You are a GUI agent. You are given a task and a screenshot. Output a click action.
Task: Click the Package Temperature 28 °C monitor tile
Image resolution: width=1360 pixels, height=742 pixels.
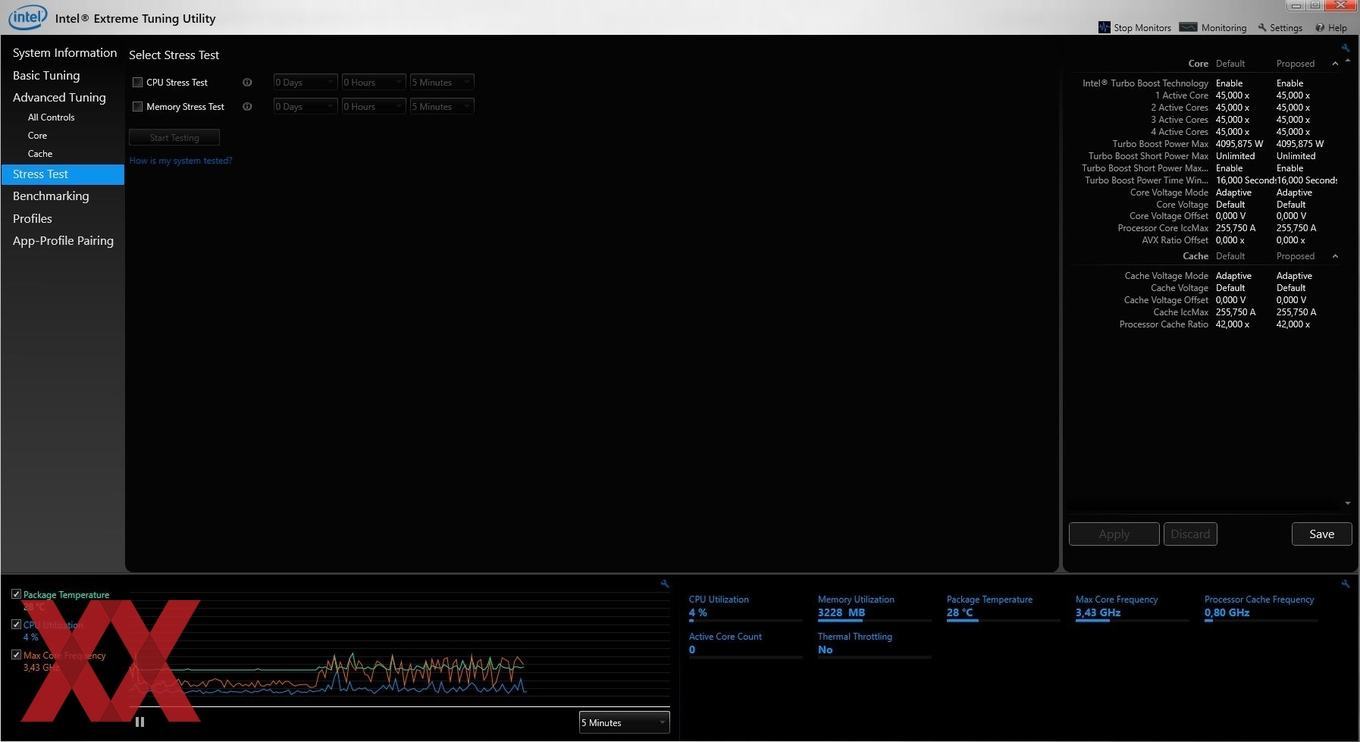pyautogui.click(x=1003, y=607)
